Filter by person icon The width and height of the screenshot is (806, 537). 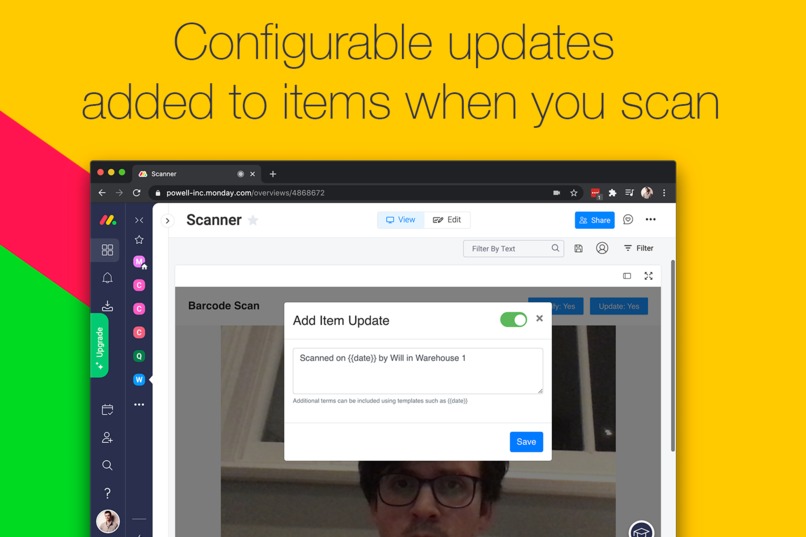[602, 248]
